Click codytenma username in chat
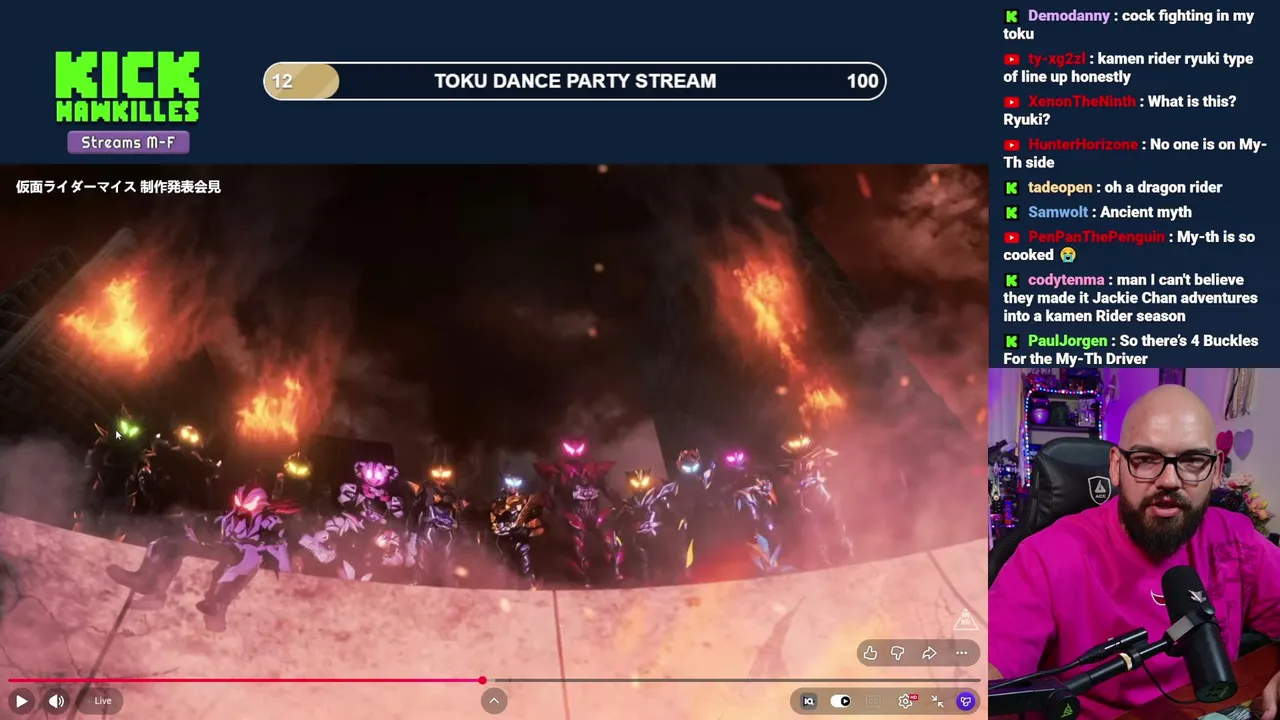Image resolution: width=1280 pixels, height=720 pixels. [1066, 280]
